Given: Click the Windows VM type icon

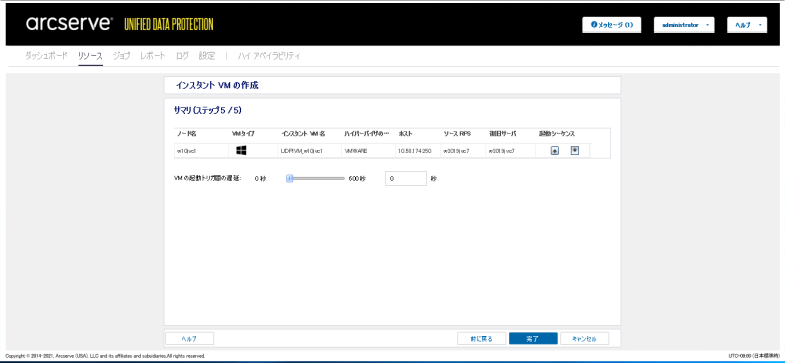Looking at the screenshot, I should coord(241,150).
